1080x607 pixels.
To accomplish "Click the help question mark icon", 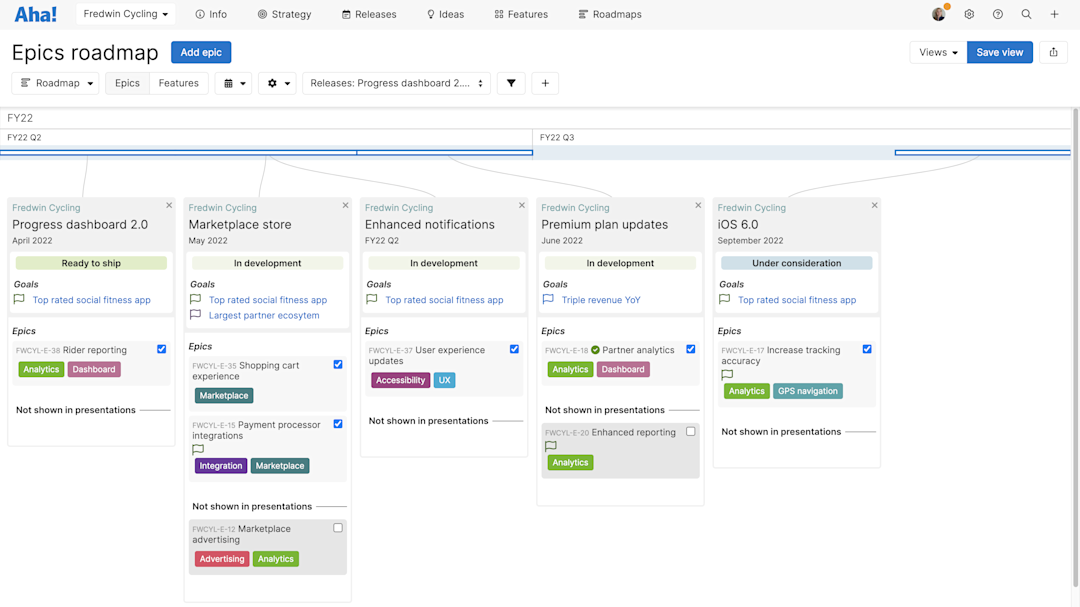I will tap(997, 14).
